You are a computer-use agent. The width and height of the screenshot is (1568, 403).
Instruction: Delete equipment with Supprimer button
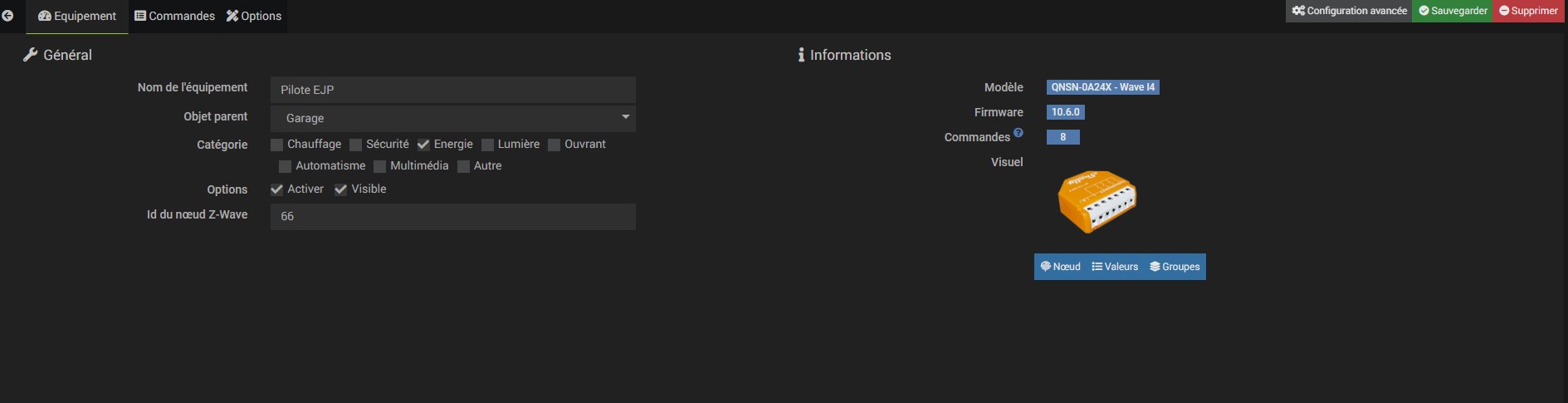pos(1528,11)
